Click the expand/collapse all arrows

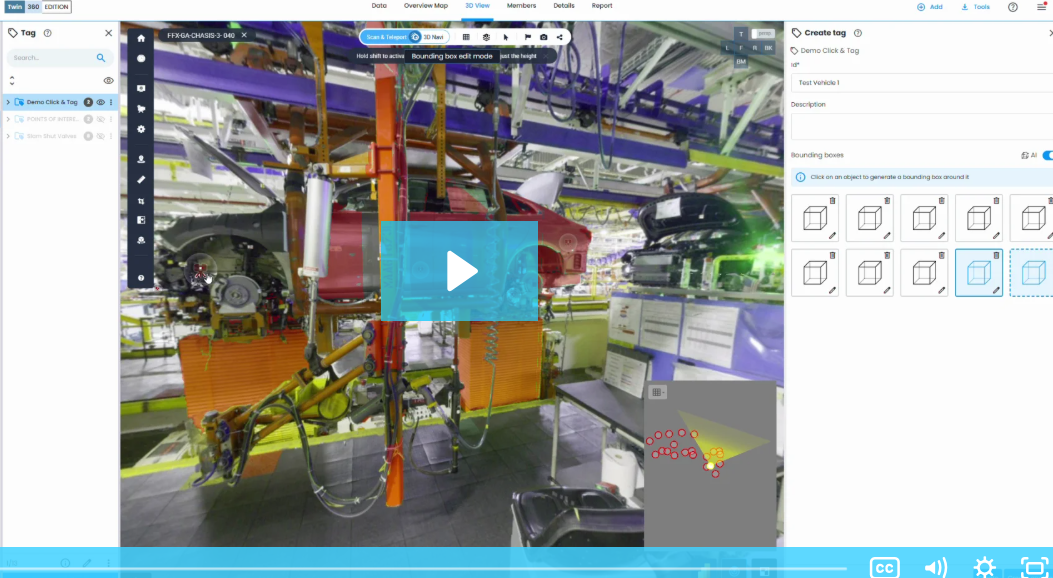pyautogui.click(x=11, y=81)
